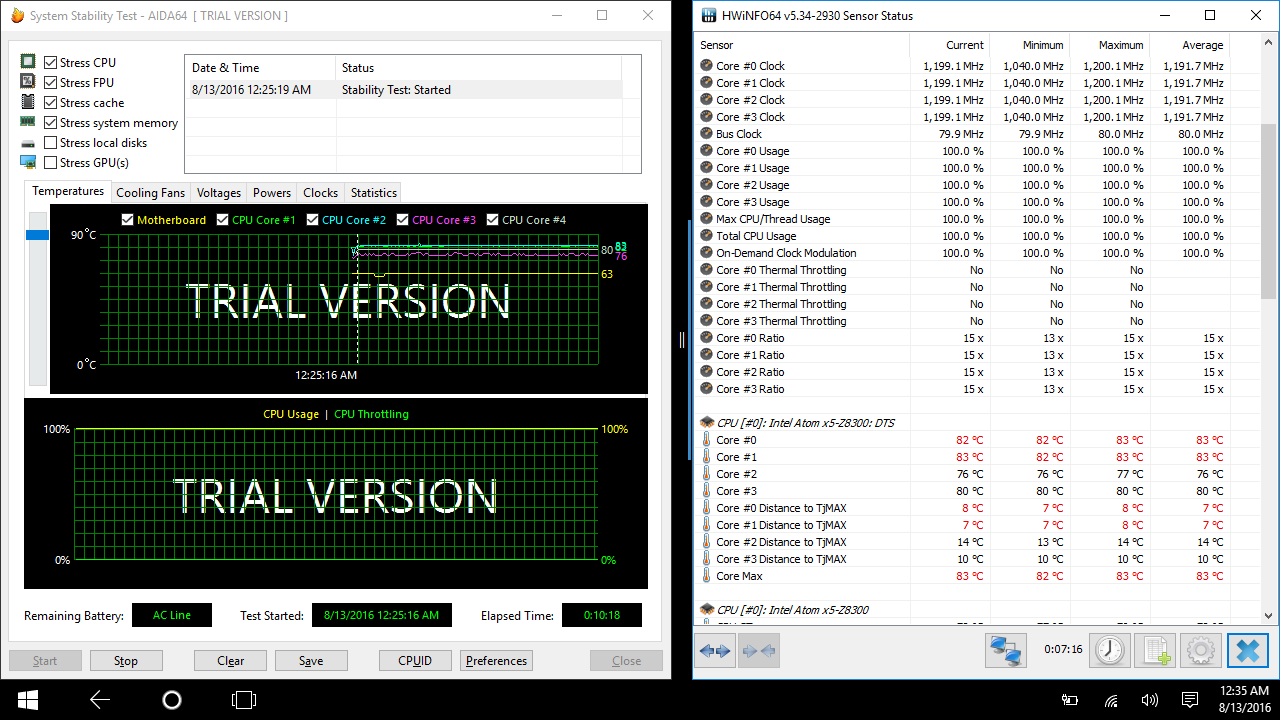Viewport: 1280px width, 720px height.
Task: Click the log file with plus icon
Action: coord(1154,651)
